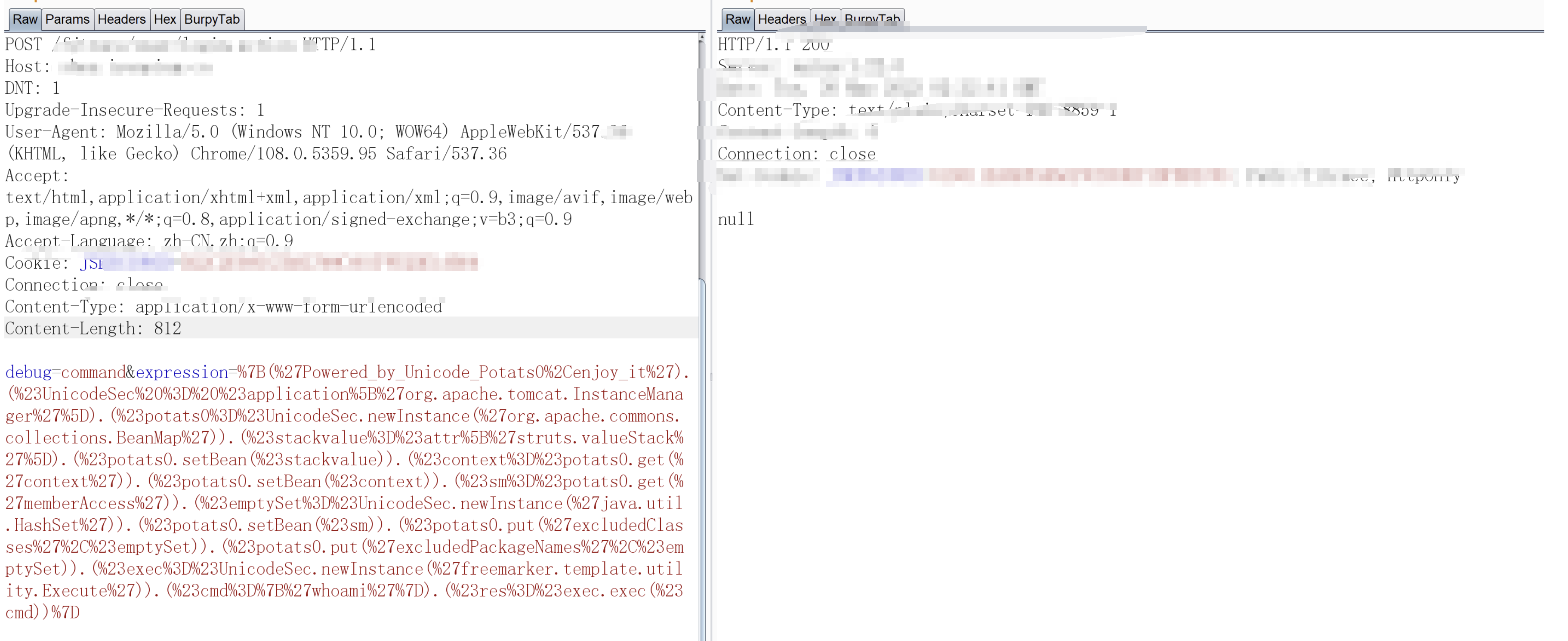Screen dimensions: 1568x641
Task: Open the request Hex tab
Action: click(164, 19)
